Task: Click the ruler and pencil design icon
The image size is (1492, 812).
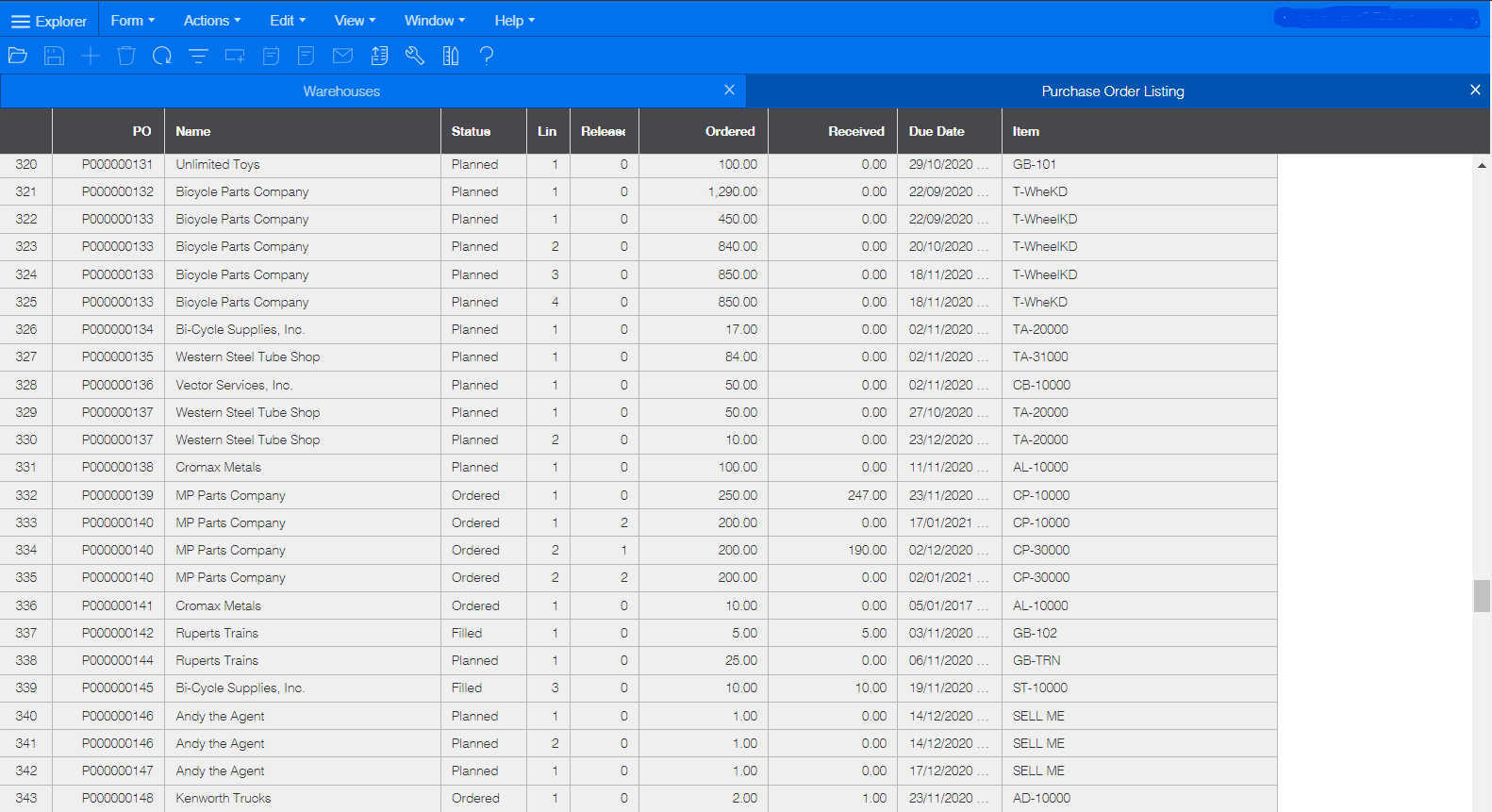Action: (451, 56)
